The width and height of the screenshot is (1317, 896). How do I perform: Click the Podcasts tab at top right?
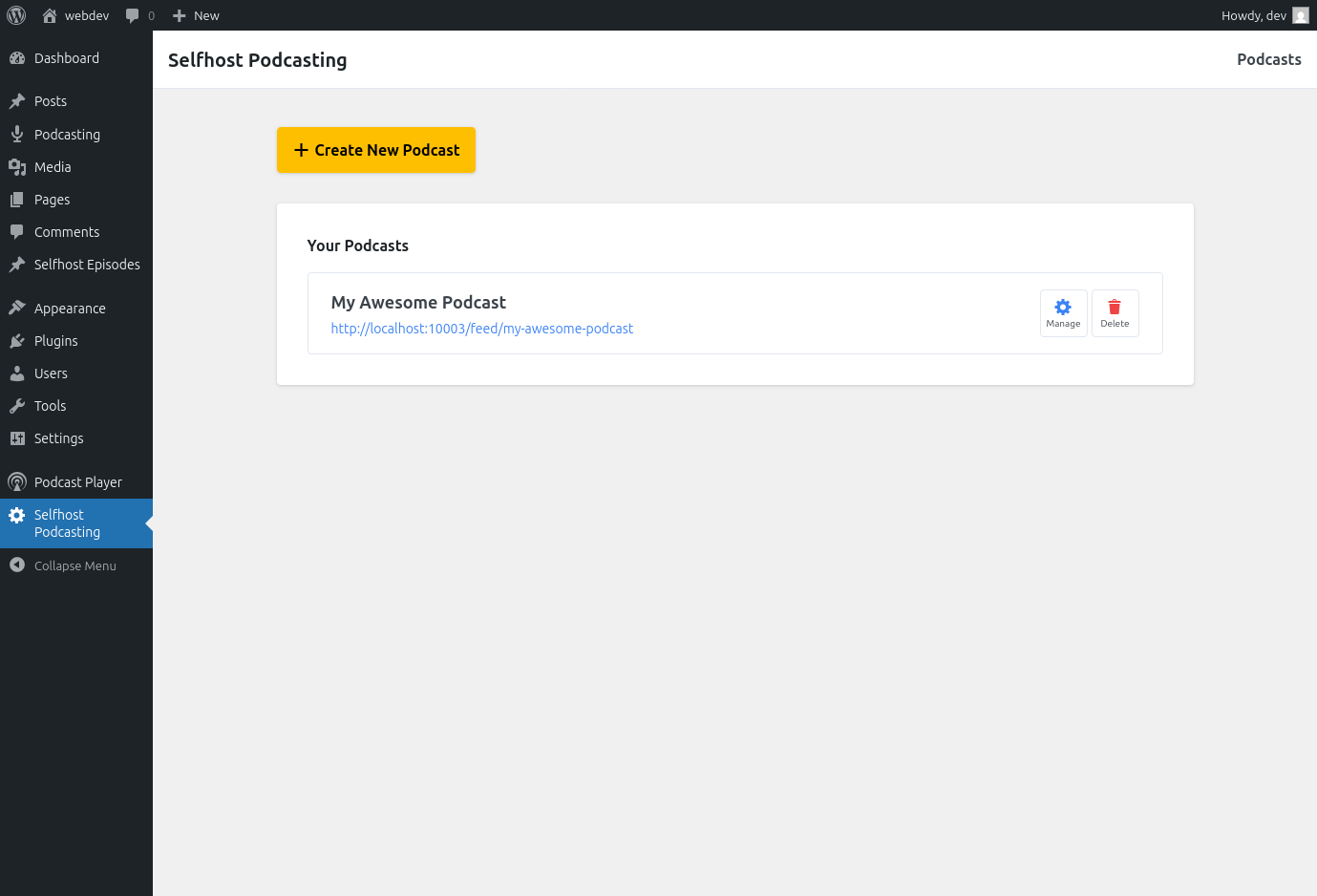tap(1269, 59)
